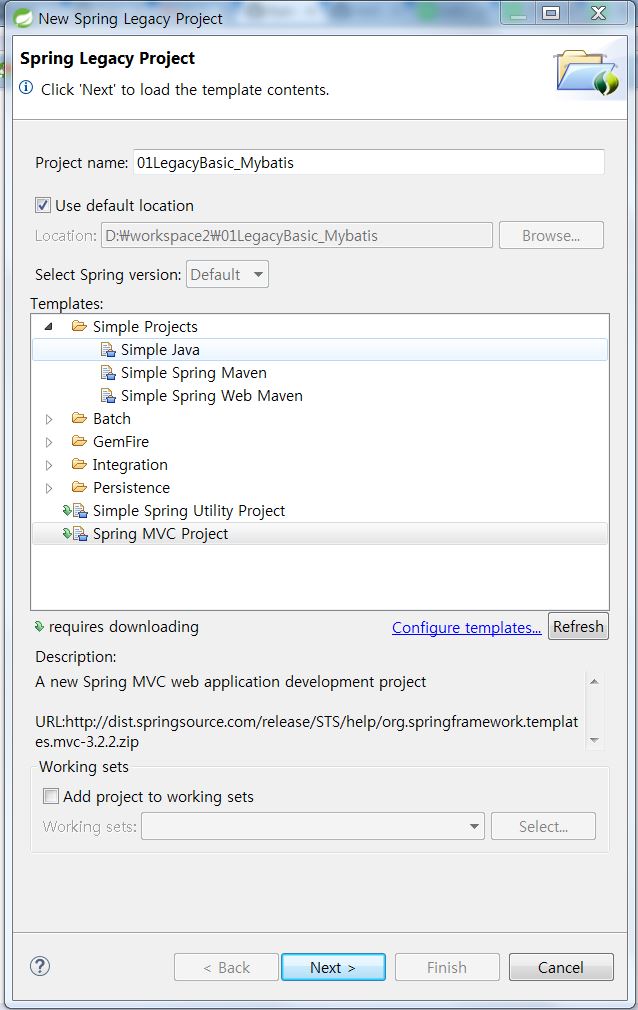Enable Add project to working sets
638x1010 pixels.
[50, 796]
